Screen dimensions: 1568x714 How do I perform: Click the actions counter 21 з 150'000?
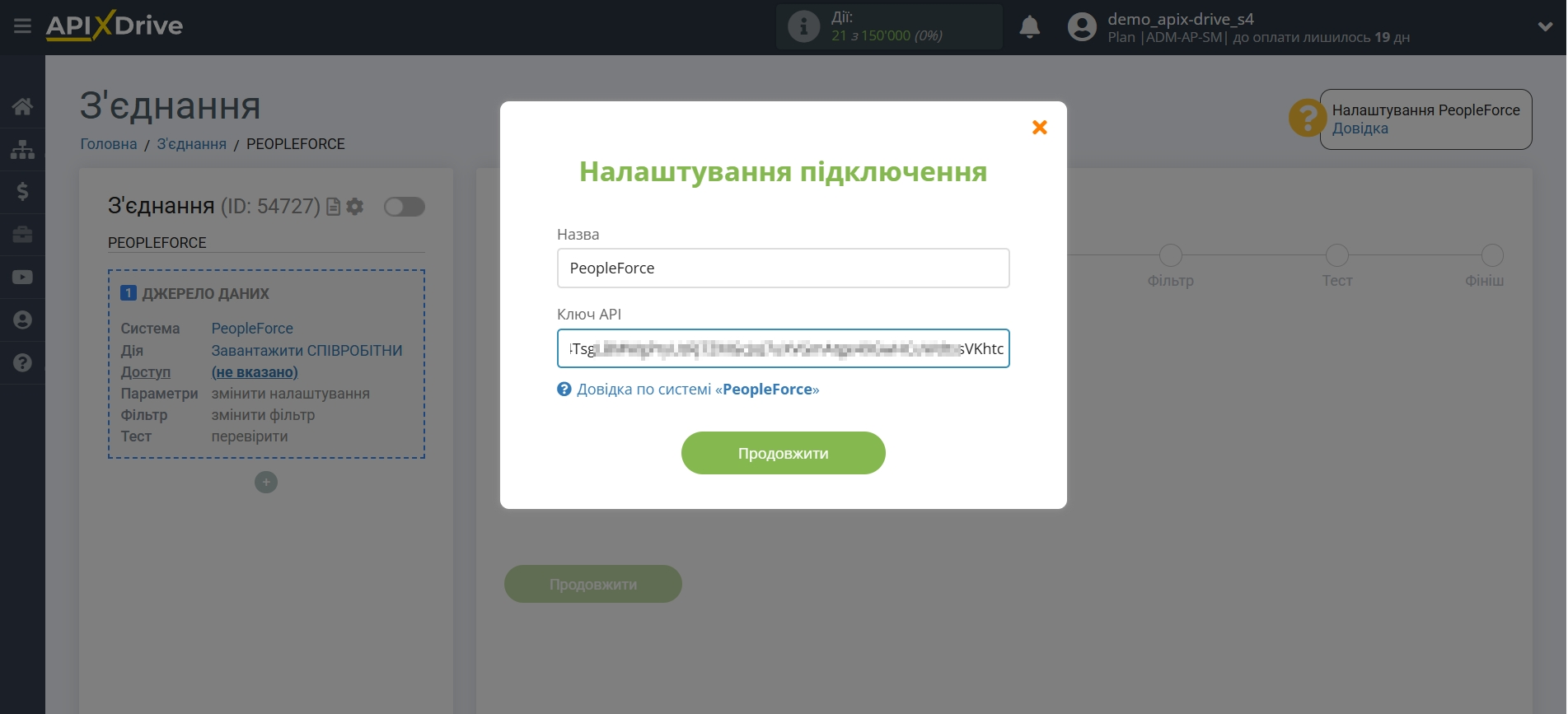point(887,36)
